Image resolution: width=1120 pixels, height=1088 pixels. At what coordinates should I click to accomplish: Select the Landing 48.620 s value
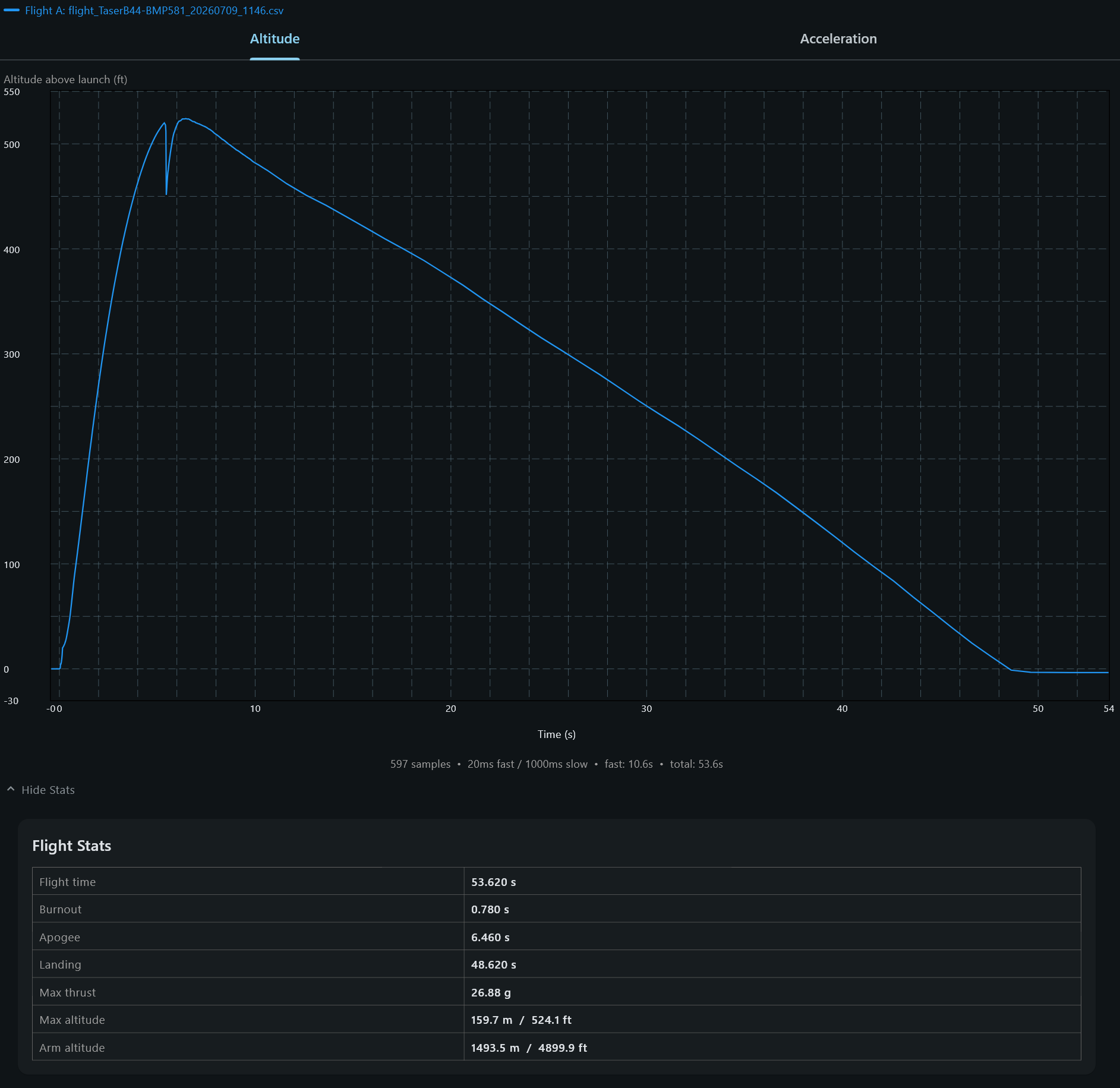(x=493, y=965)
